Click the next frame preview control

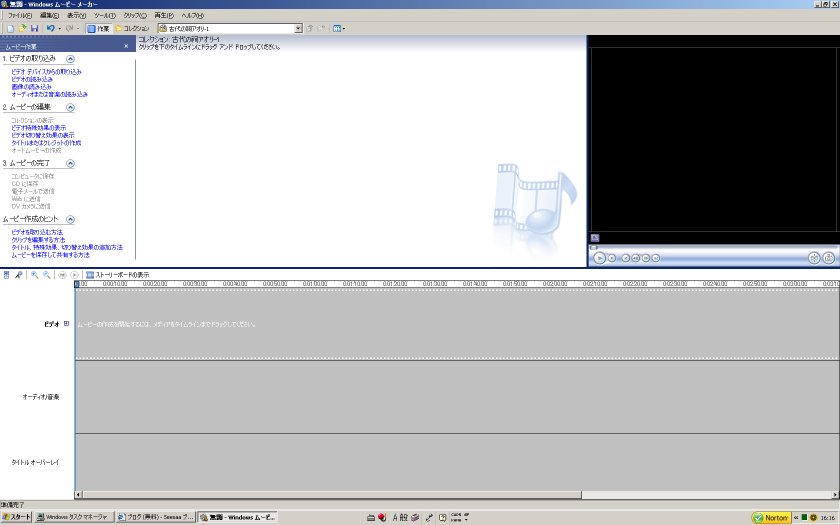pyautogui.click(x=646, y=258)
